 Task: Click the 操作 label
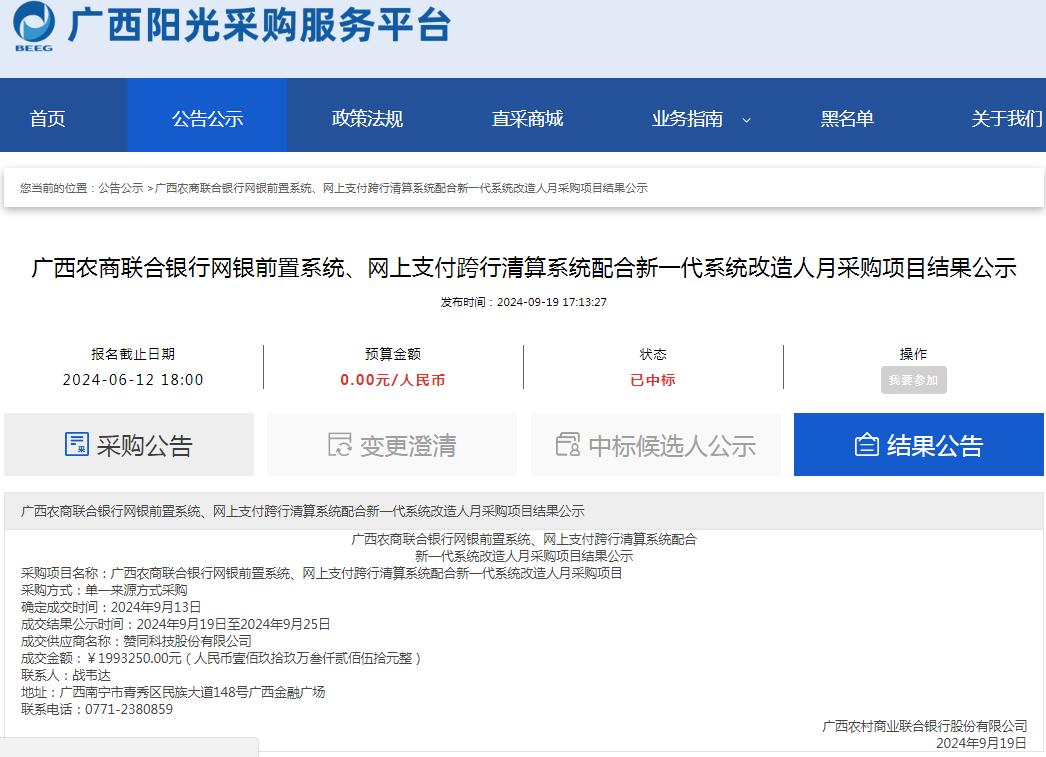913,354
